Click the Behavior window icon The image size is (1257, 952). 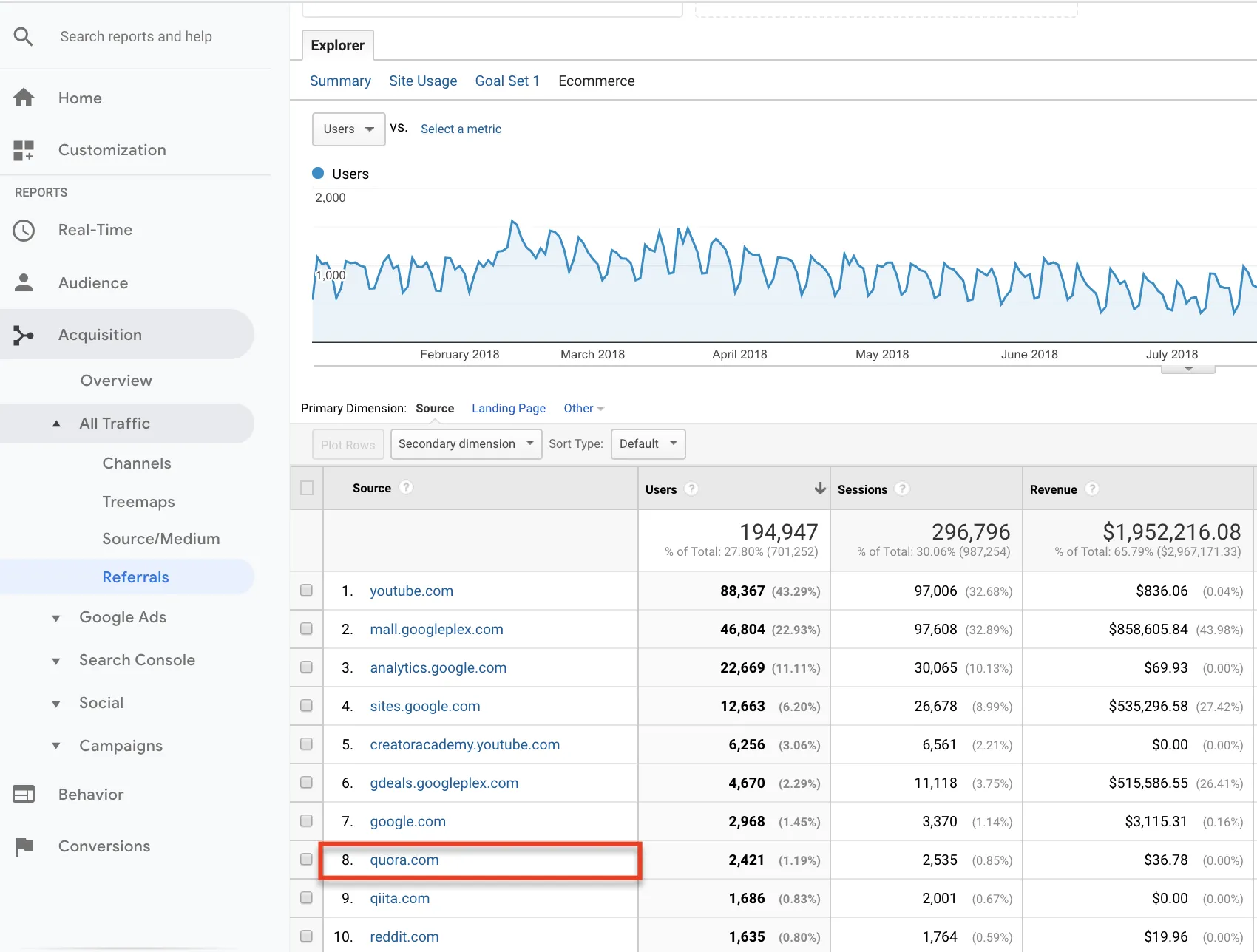[24, 795]
